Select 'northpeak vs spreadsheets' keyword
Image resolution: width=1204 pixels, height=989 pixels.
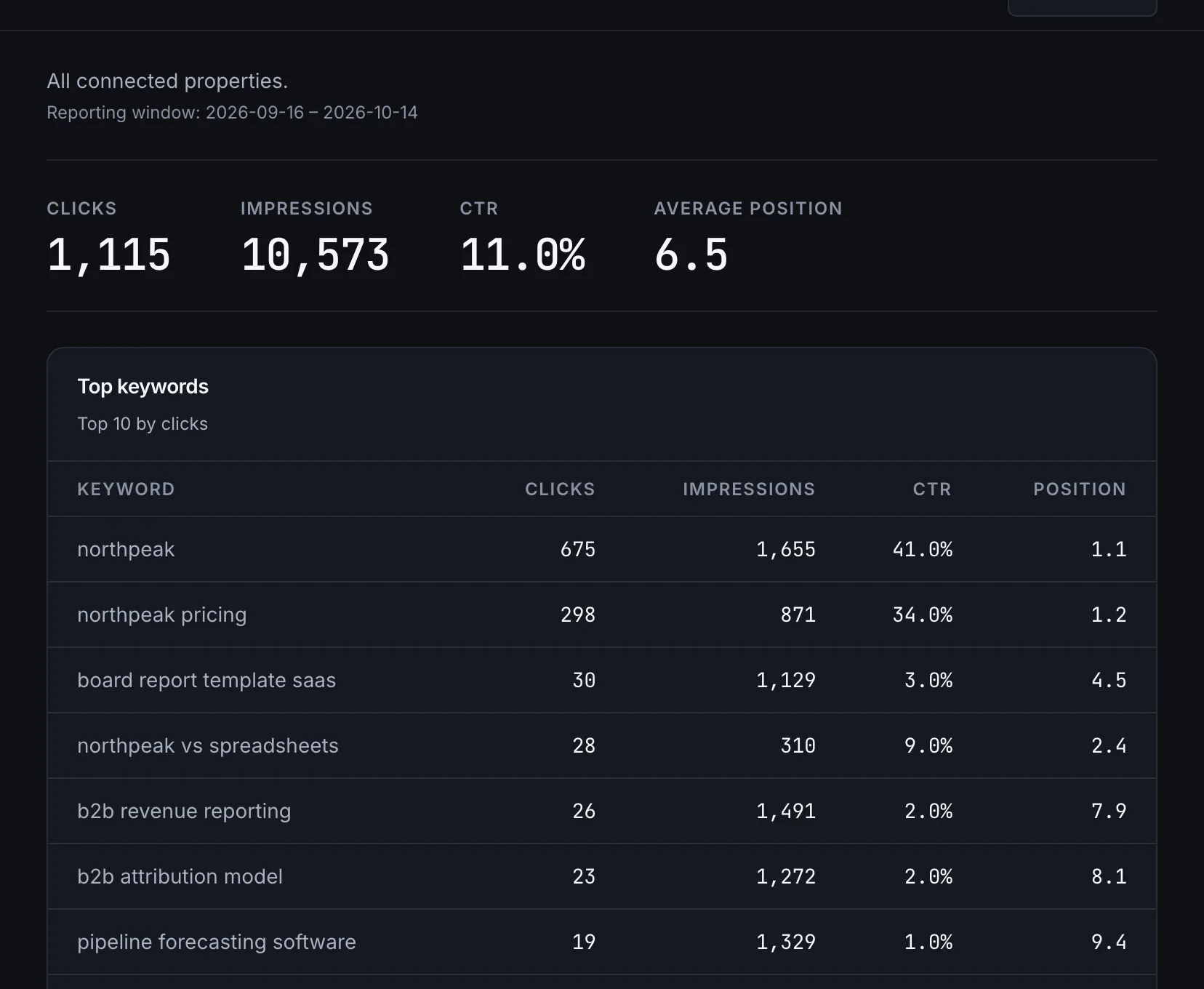(208, 745)
